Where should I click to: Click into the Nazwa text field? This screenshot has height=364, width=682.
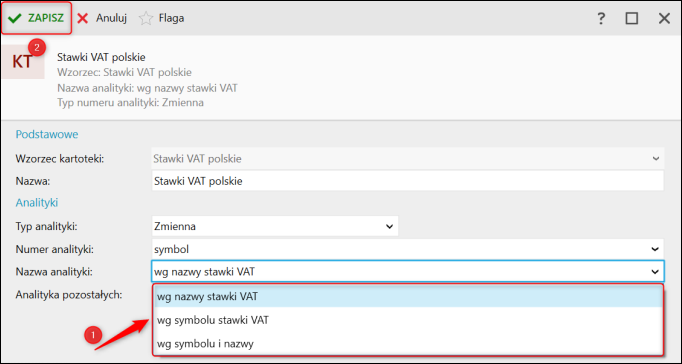point(408,181)
